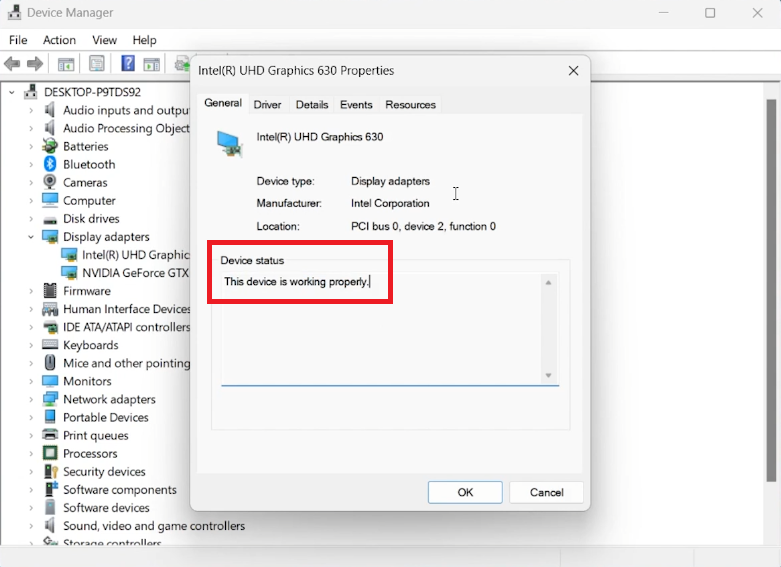Click the 'PCI bus 0, device 2, function 0' text

tap(423, 226)
